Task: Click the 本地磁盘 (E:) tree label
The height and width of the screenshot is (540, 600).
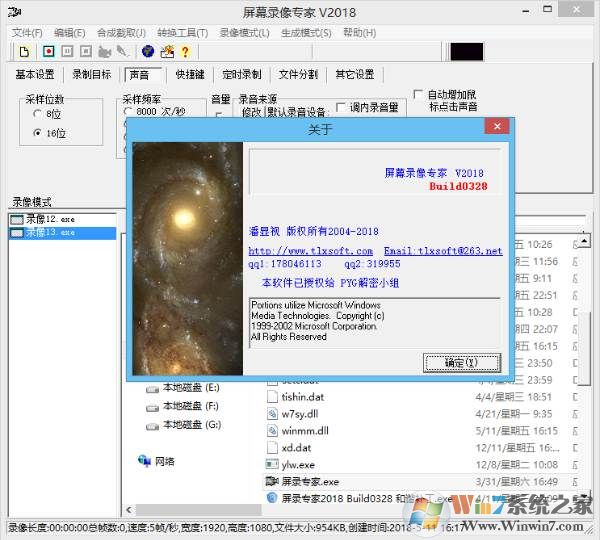Action: 191,388
